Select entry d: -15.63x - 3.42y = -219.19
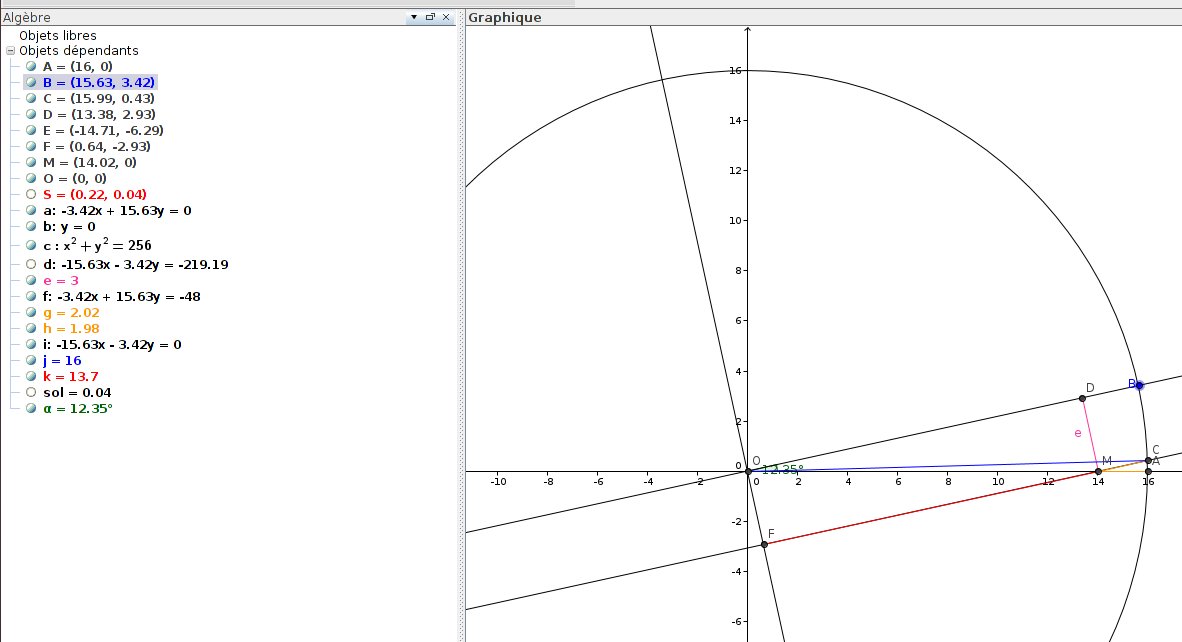1182x642 pixels. (136, 264)
